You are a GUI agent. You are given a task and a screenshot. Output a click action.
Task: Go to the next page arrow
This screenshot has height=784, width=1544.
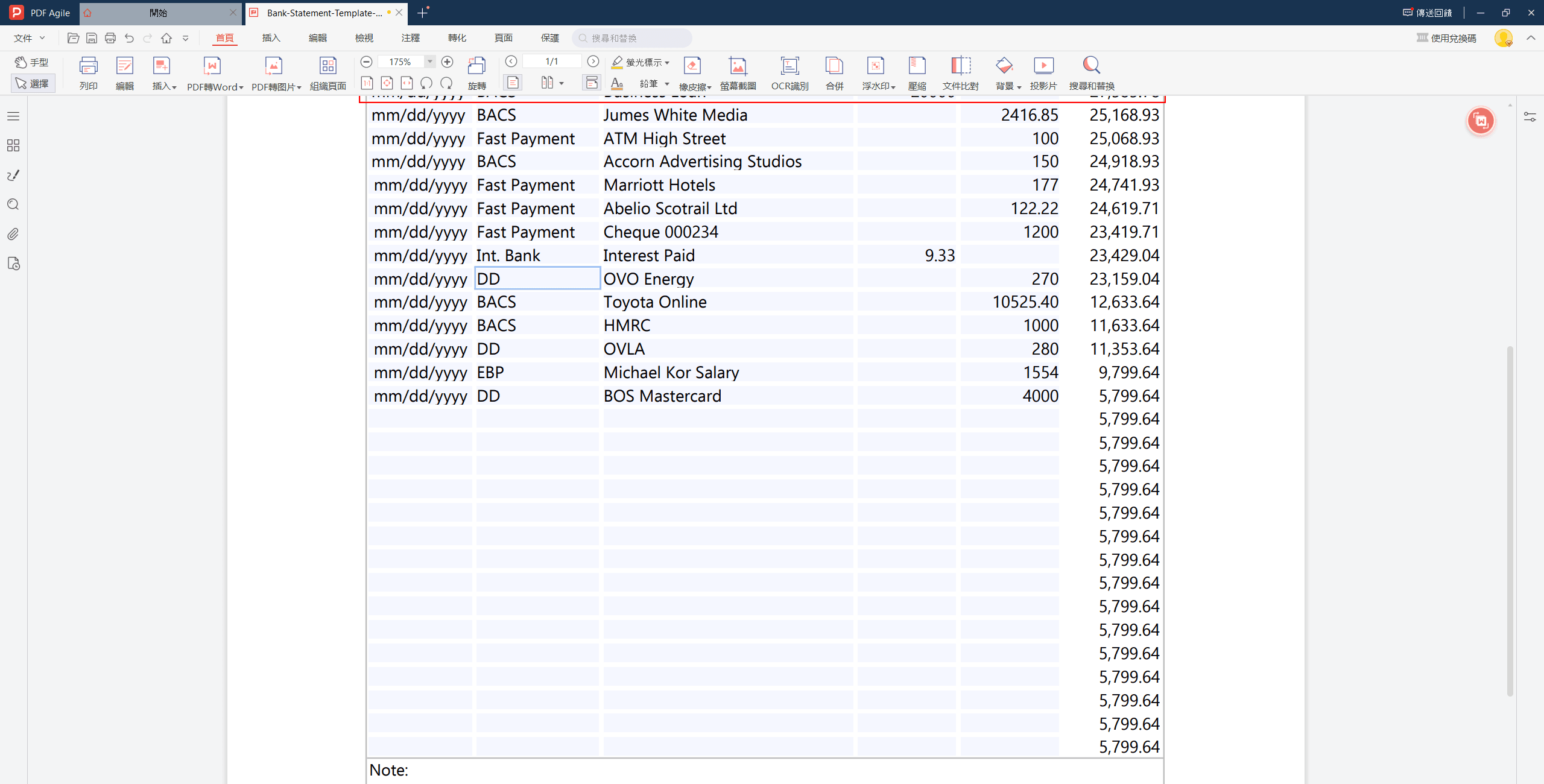(x=593, y=61)
